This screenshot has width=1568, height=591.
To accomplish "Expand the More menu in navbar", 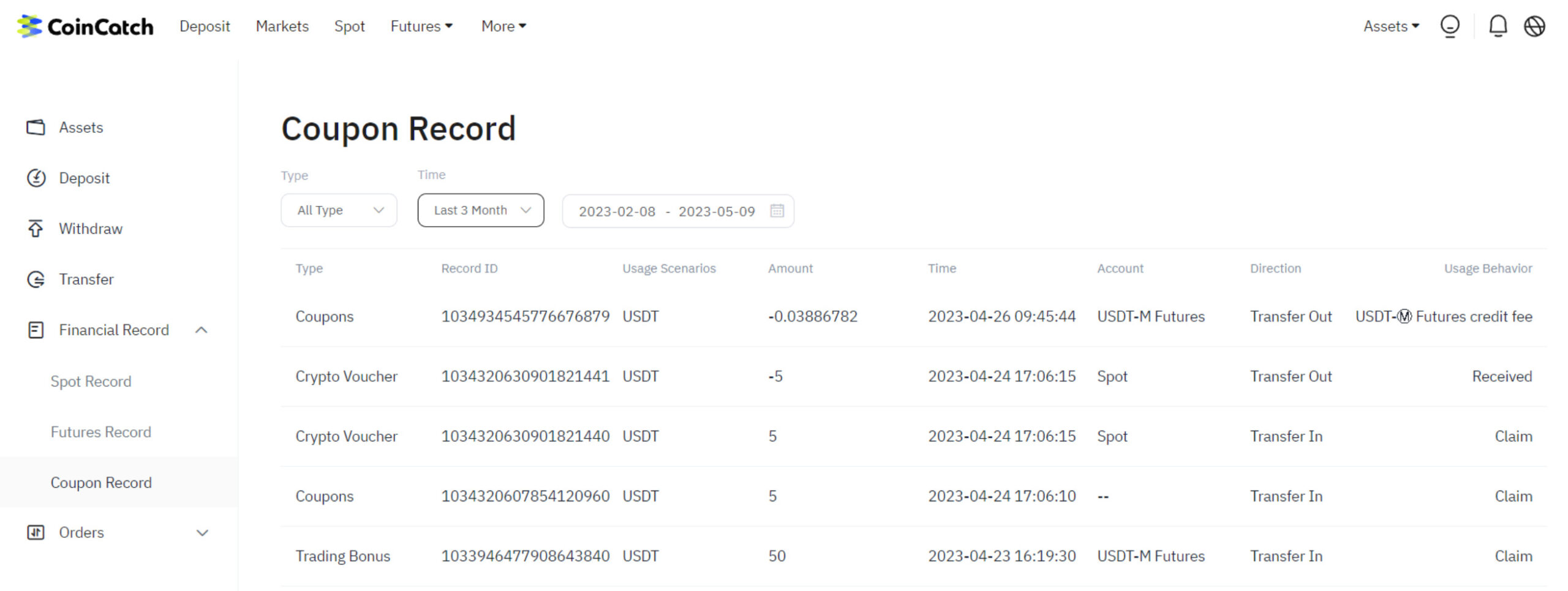I will [503, 26].
